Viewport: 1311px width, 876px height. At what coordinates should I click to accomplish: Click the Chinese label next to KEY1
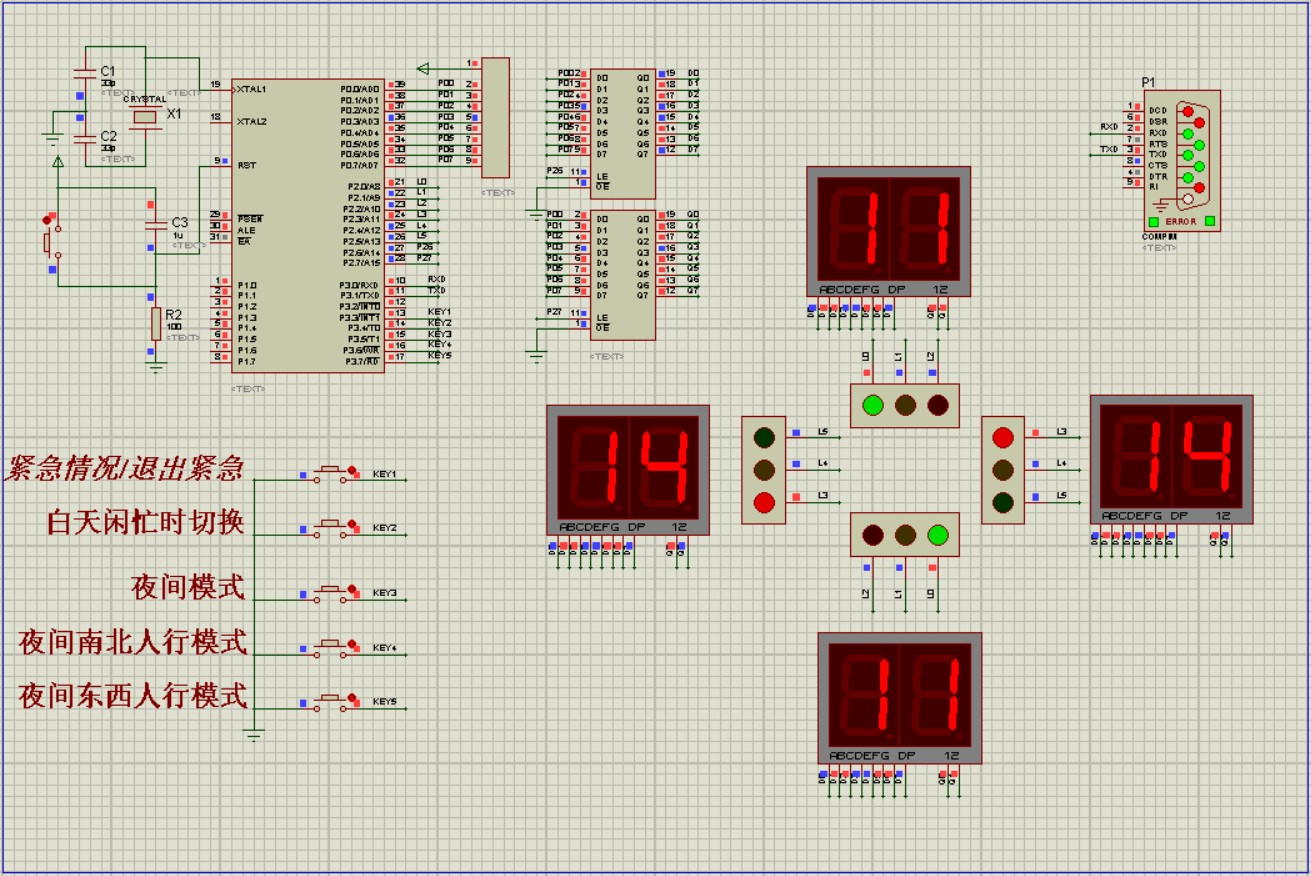pyautogui.click(x=124, y=468)
